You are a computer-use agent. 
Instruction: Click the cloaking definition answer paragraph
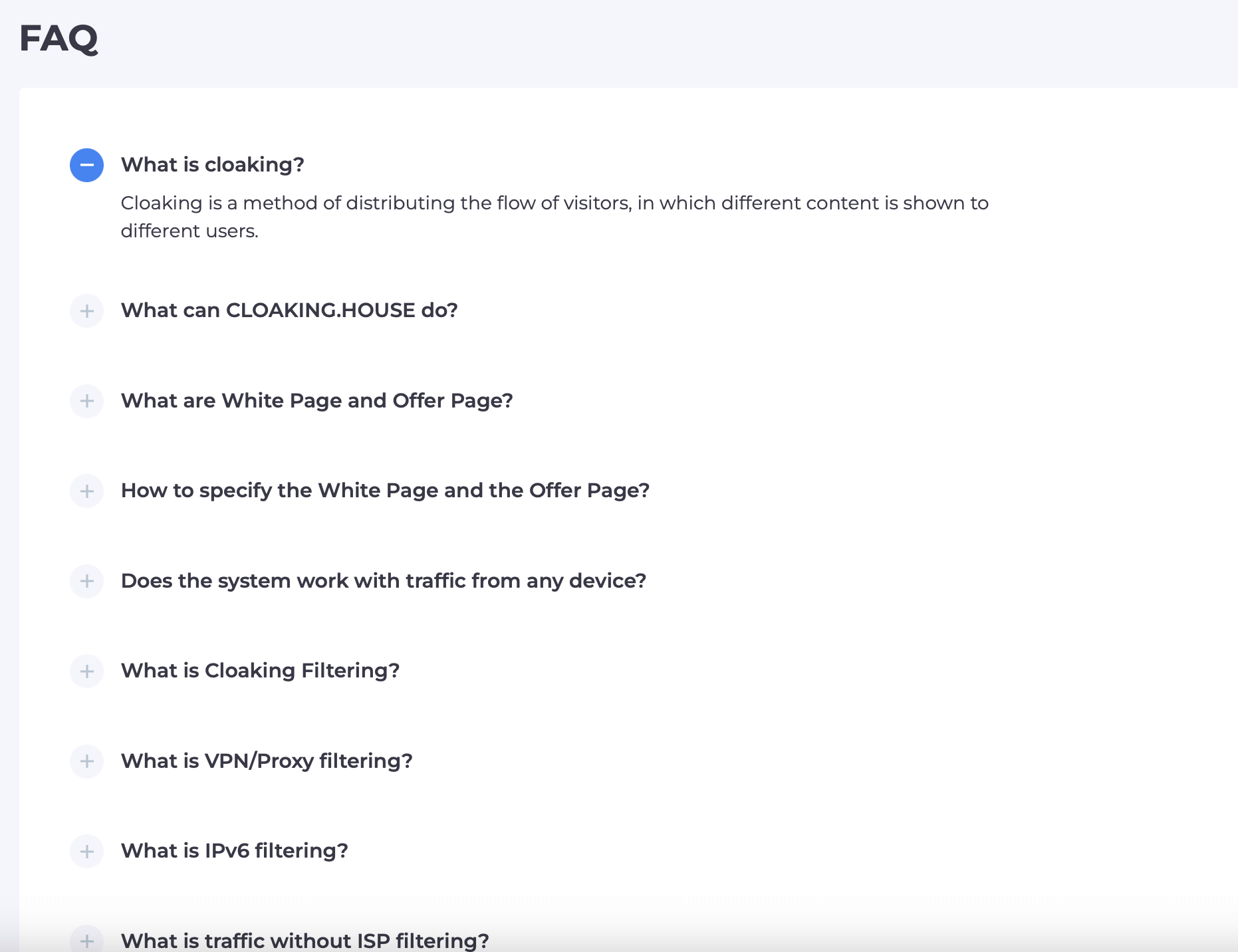point(554,217)
